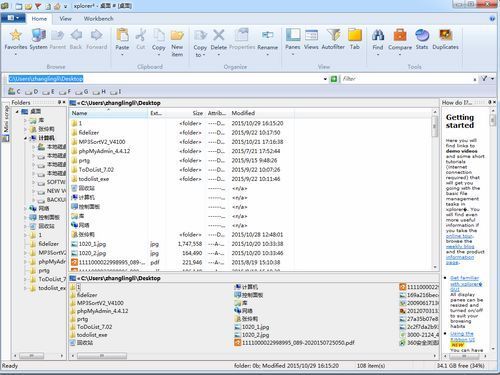Switch to the Home ribbon tab

click(39, 19)
